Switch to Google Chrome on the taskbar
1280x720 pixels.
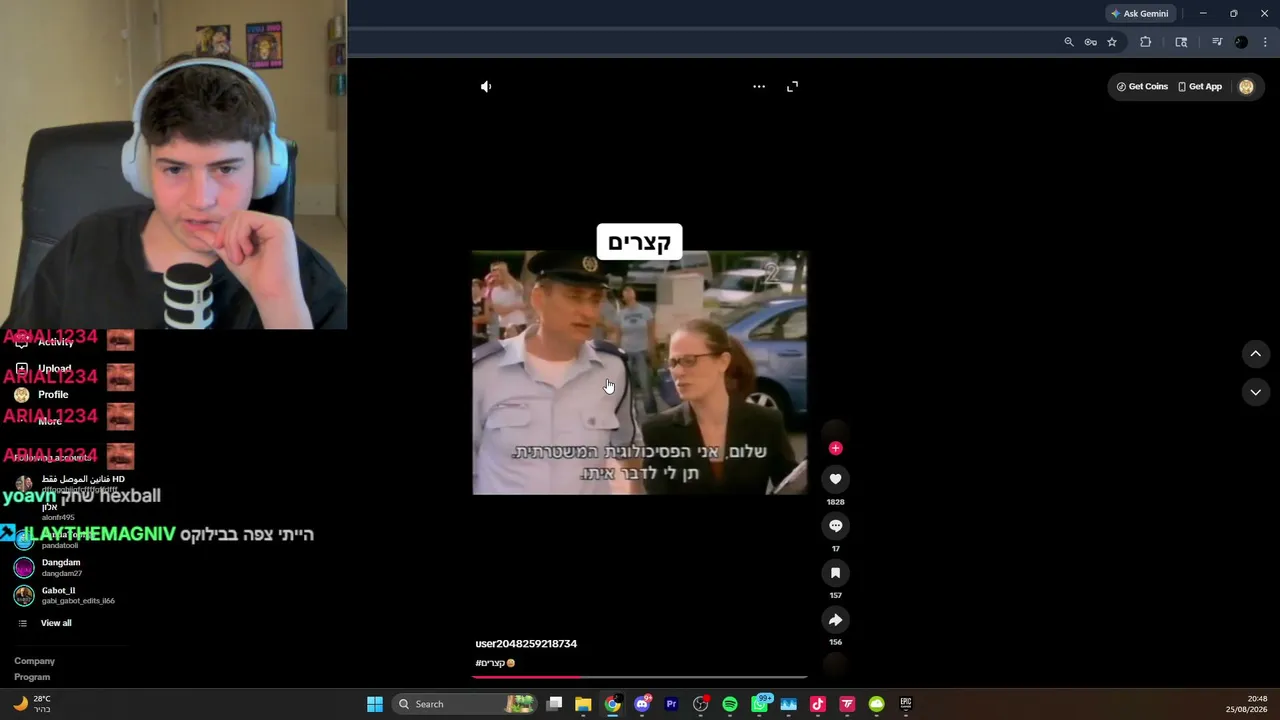pyautogui.click(x=613, y=704)
